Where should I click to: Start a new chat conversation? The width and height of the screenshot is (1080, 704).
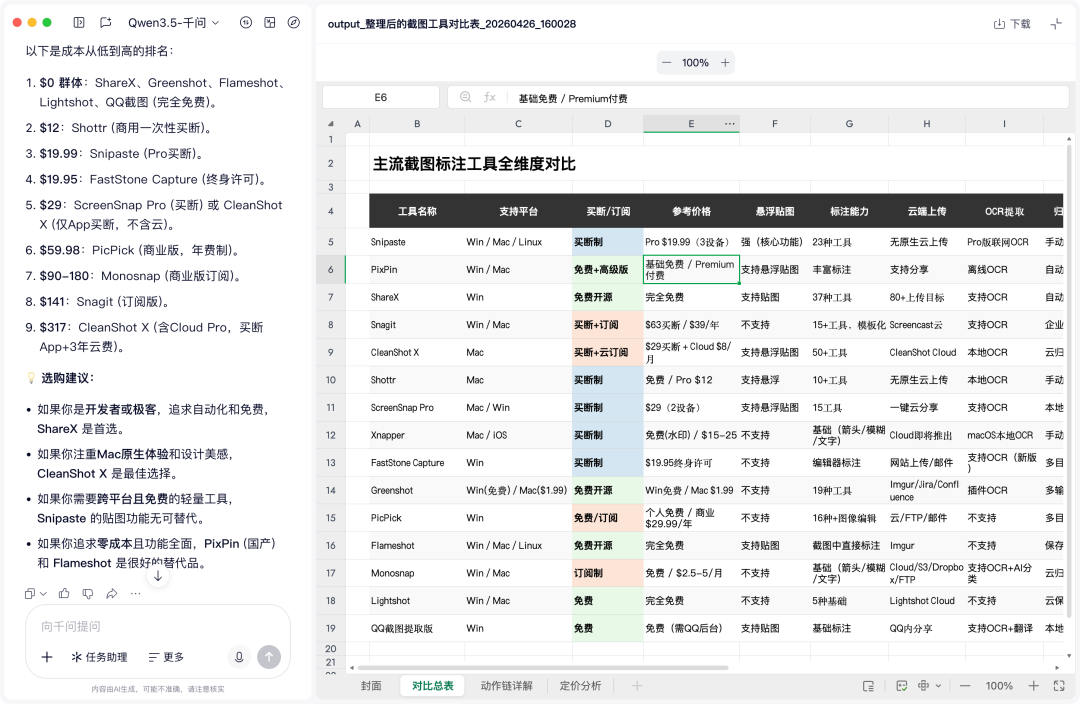[105, 23]
